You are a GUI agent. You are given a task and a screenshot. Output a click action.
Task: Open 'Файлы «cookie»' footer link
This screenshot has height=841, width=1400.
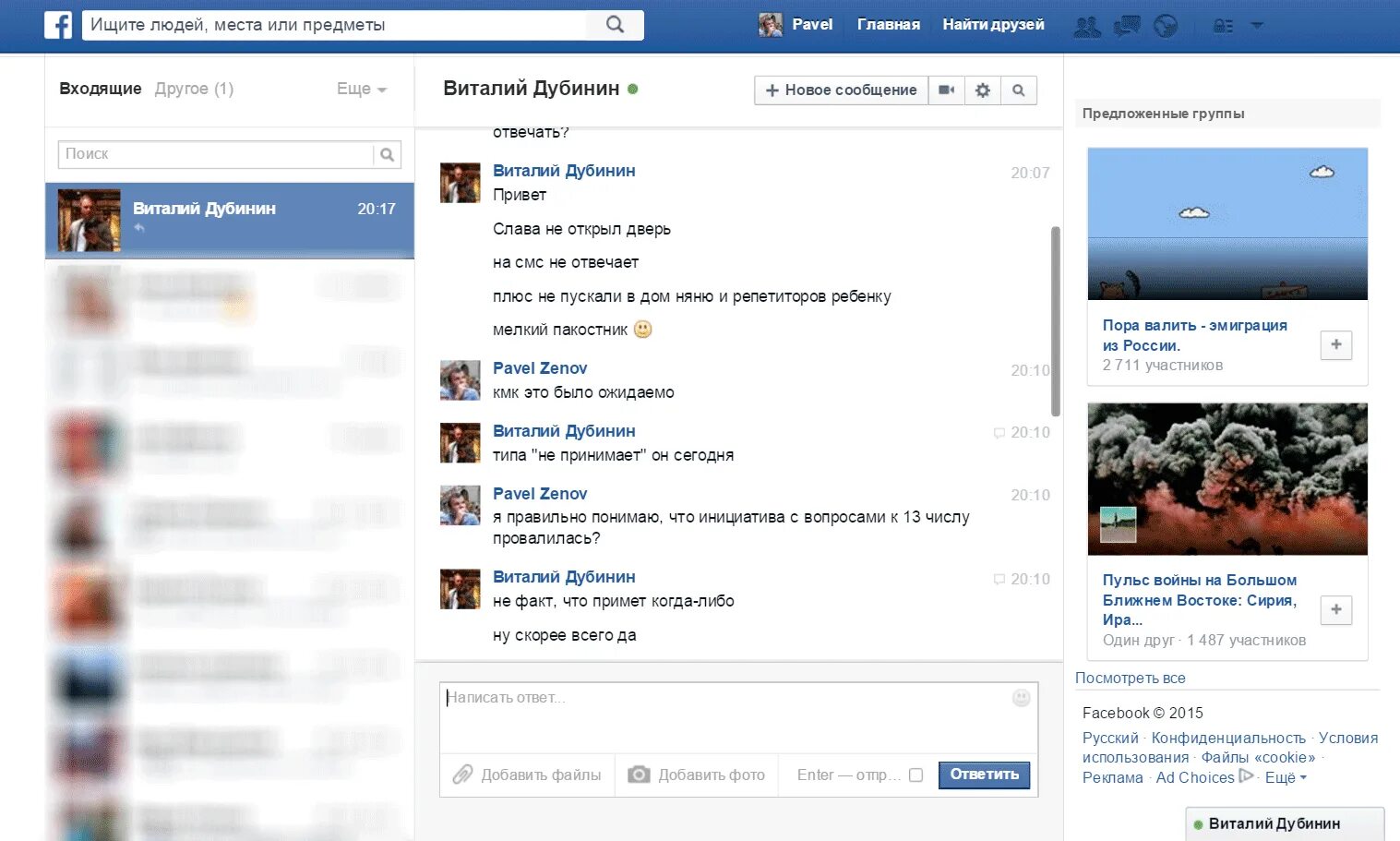click(x=1258, y=757)
